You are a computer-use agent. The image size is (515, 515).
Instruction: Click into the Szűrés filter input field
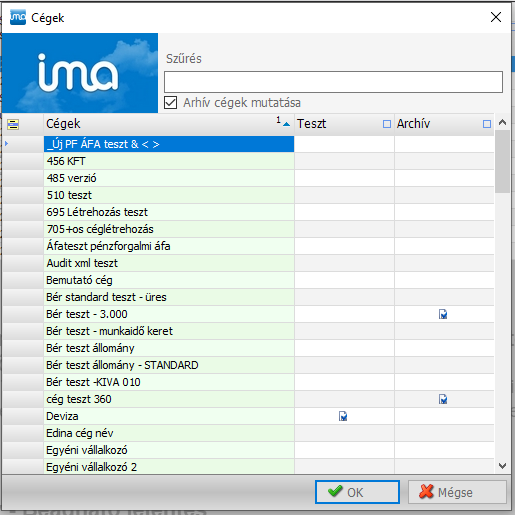coord(333,82)
